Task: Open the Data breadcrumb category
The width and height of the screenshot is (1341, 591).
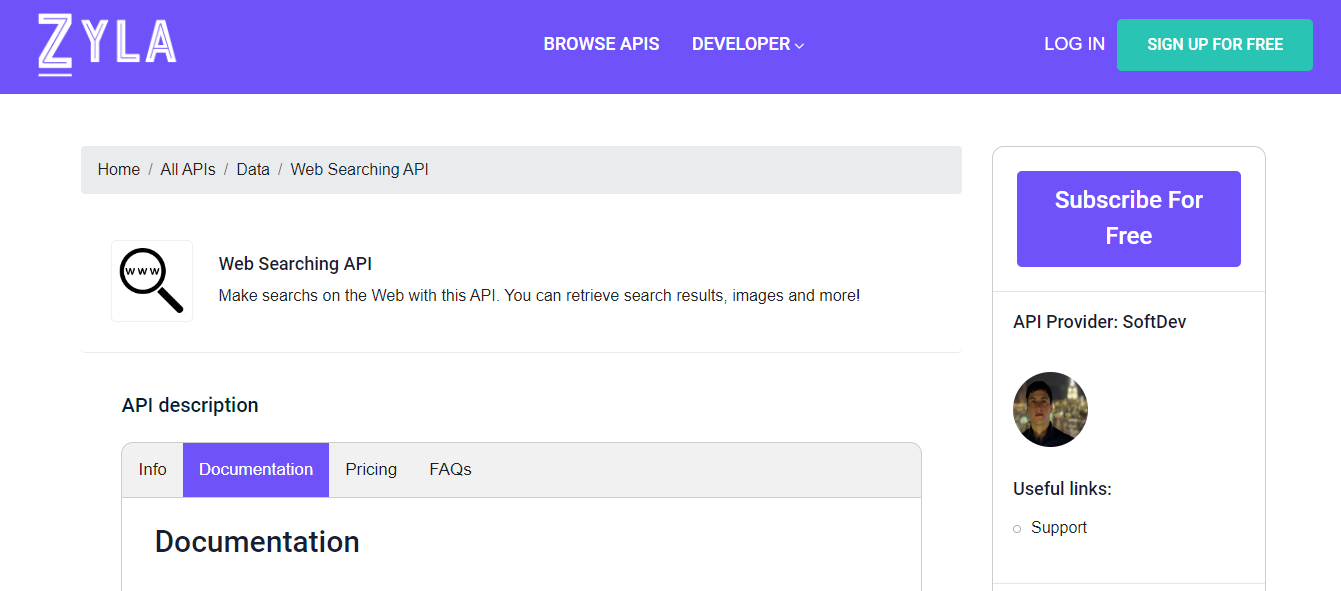Action: [x=253, y=169]
